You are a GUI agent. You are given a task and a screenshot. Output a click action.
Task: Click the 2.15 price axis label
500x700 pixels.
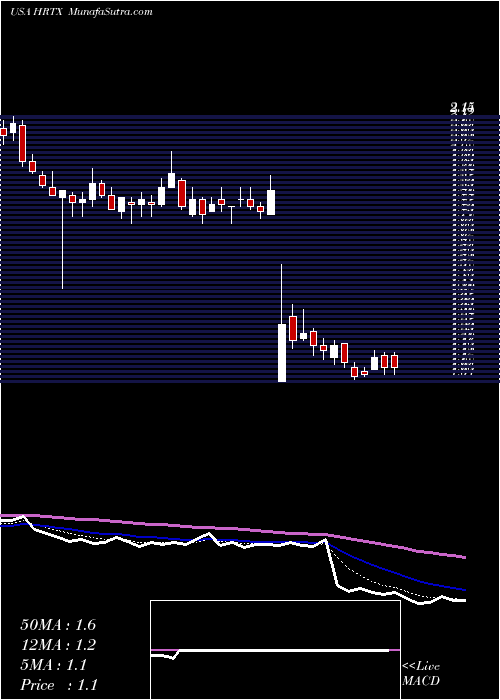click(462, 108)
